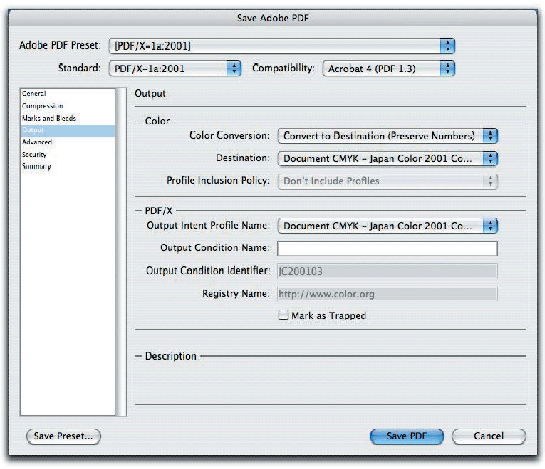Open the Standard PDF/X-1a:2001 dropdown
The image size is (545, 469).
pos(174,68)
